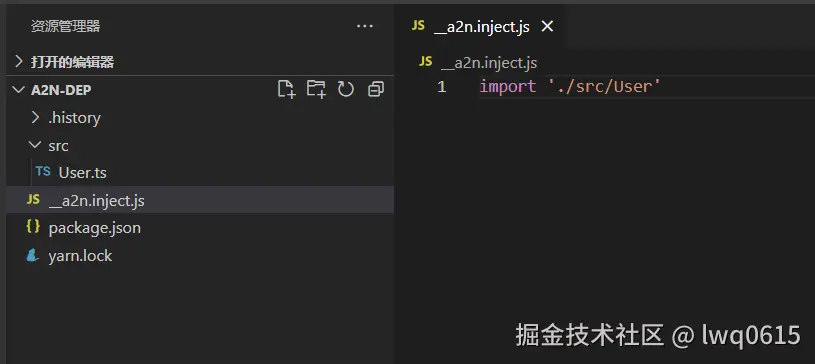Screen dimensions: 815x364
Task: Collapse all folders in explorer
Action: tap(375, 89)
